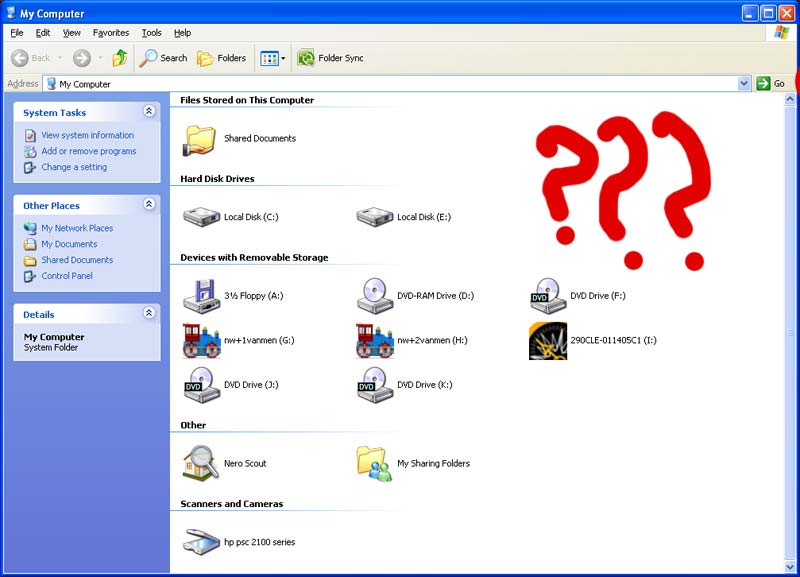800x577 pixels.
Task: Select the 290CLE-011405C1 (I:) drive icon
Action: tap(548, 340)
